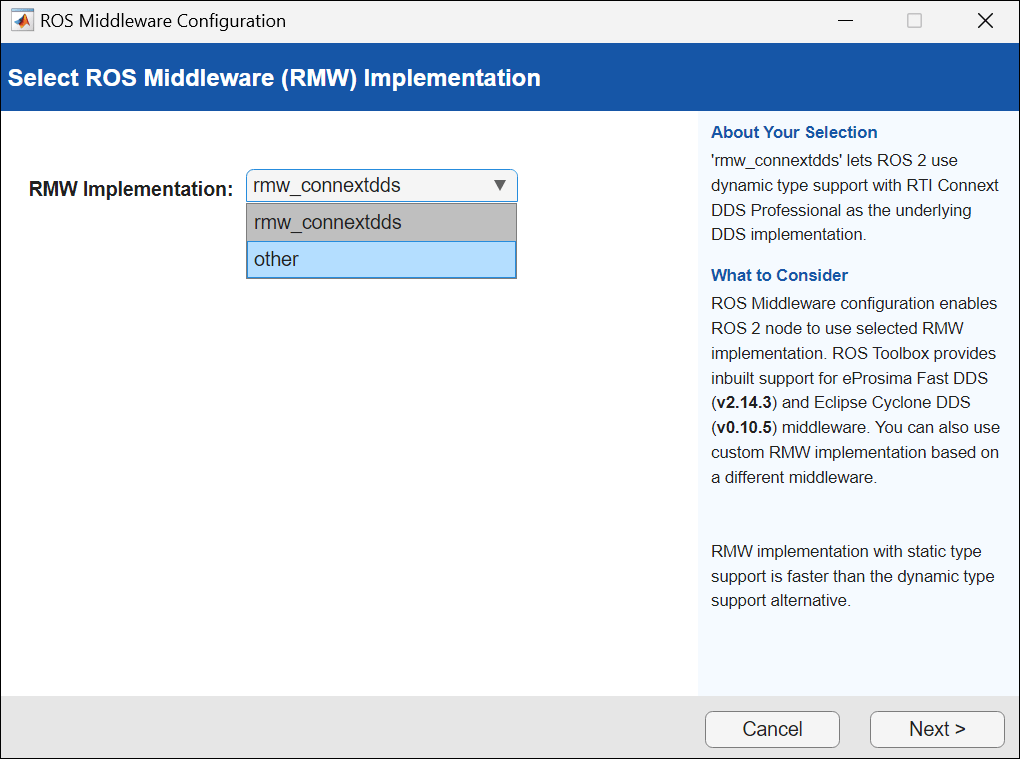Click the combo box showing rmw_connextdds
The height and width of the screenshot is (759, 1020).
[x=370, y=186]
